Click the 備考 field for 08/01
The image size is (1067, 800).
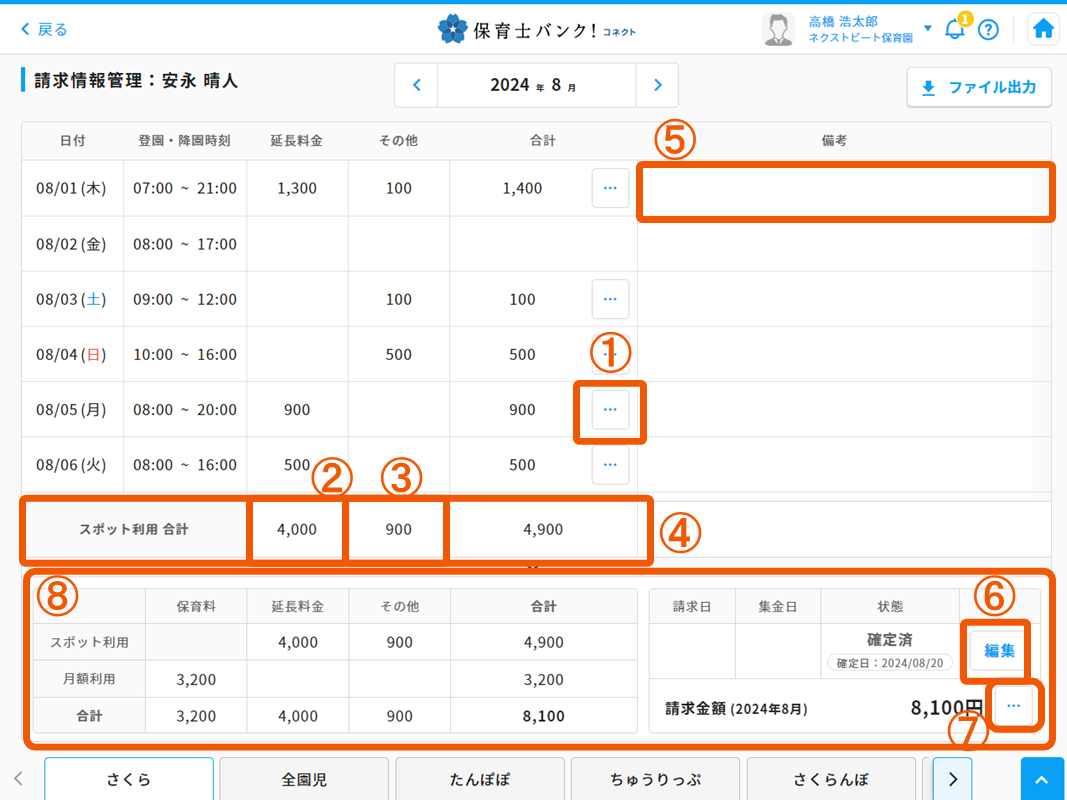[845, 191]
